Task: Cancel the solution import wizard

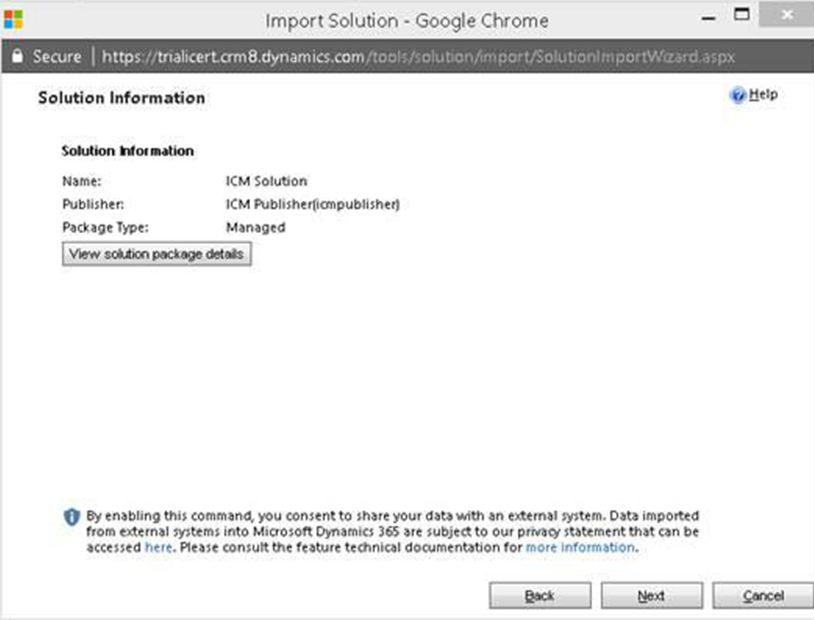Action: click(x=764, y=596)
